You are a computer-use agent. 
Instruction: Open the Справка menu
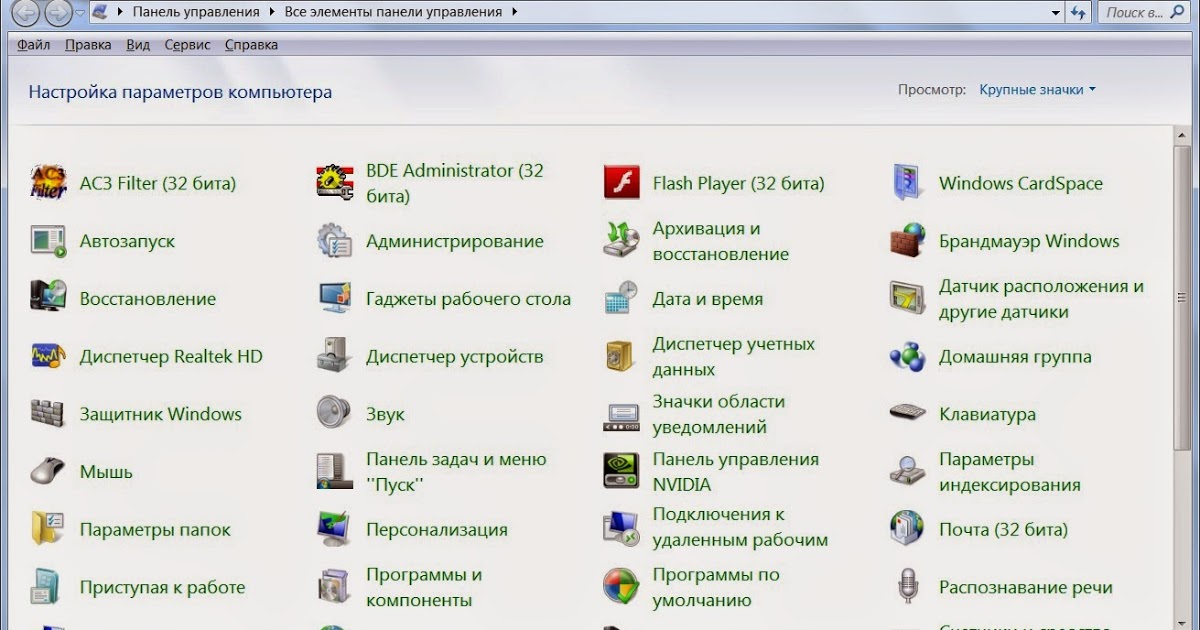(x=251, y=45)
